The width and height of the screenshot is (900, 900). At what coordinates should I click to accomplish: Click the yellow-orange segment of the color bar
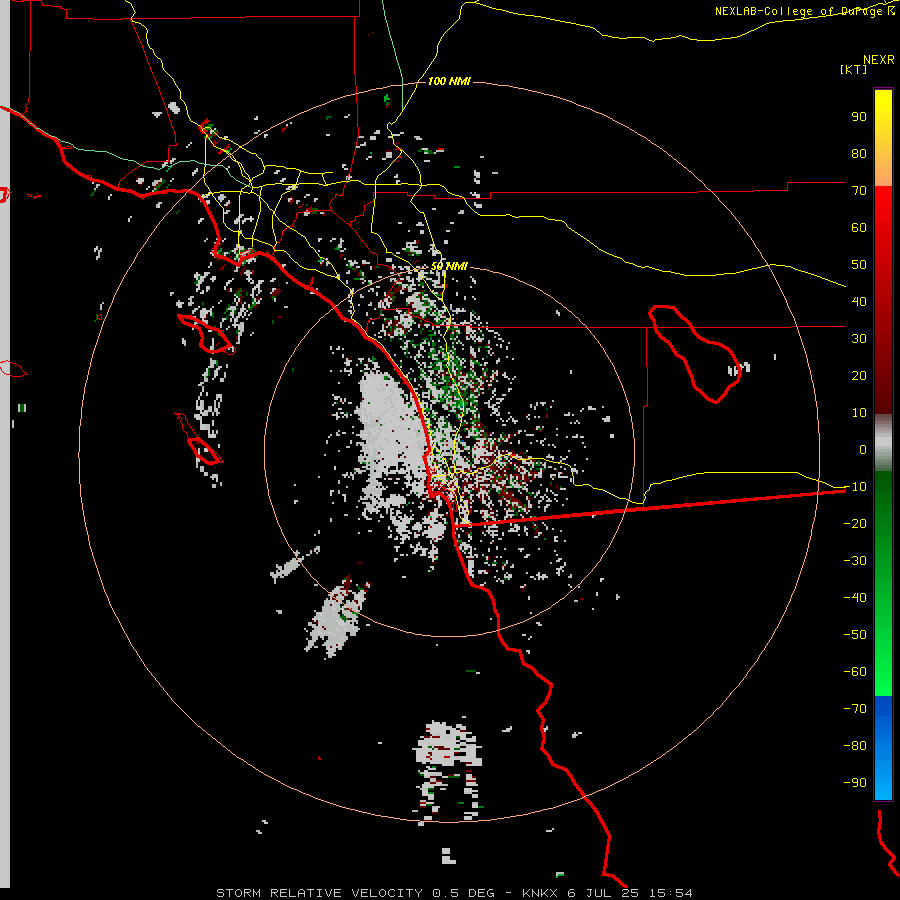click(x=883, y=138)
